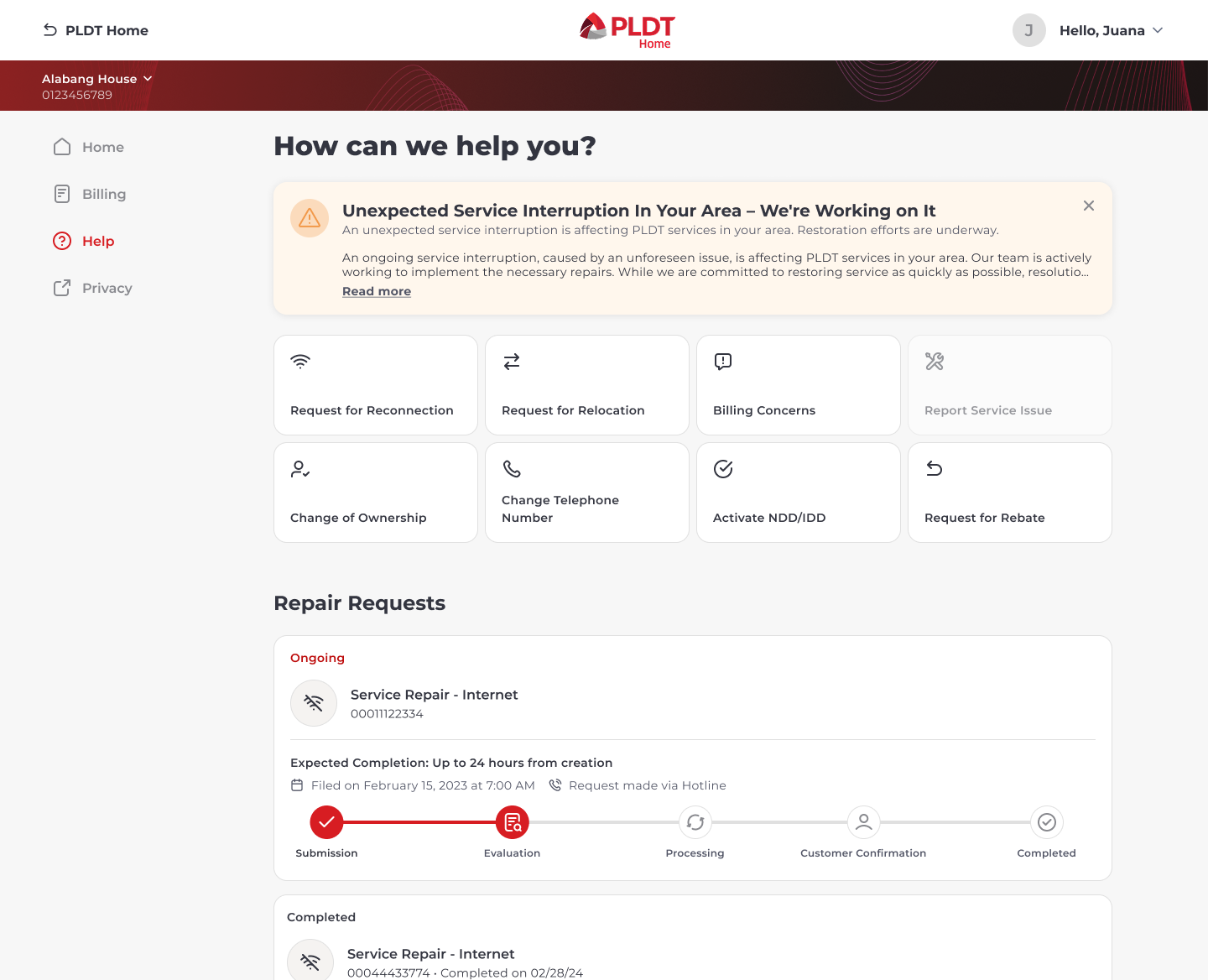1208x980 pixels.
Task: Expand the Alabang House account selector
Action: click(x=97, y=79)
